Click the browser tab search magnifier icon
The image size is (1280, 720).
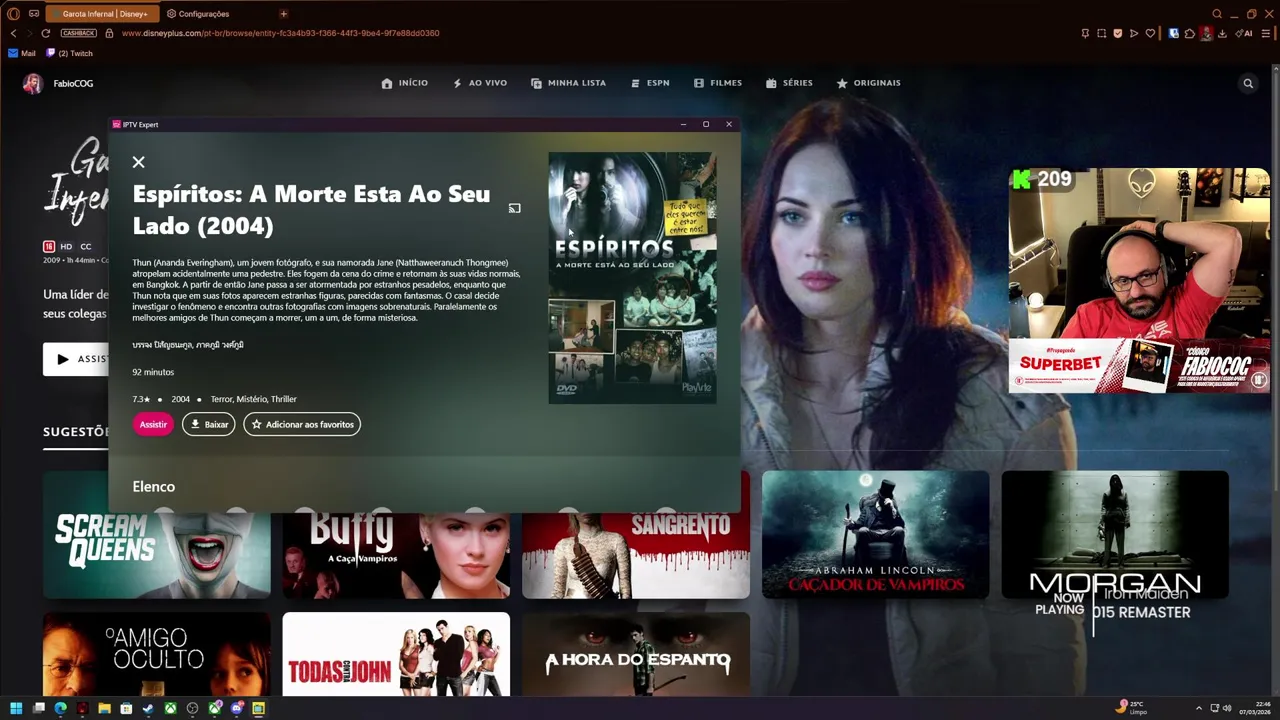tap(1217, 14)
